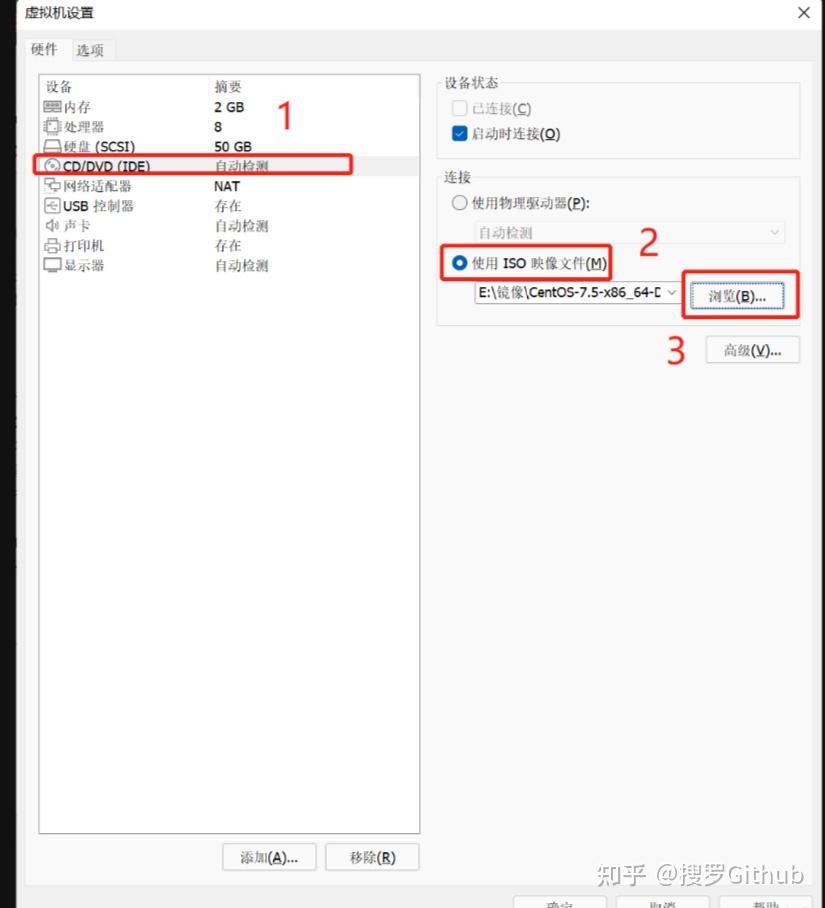
Task: Open file browser with 浏览(B)... button
Action: 737,296
